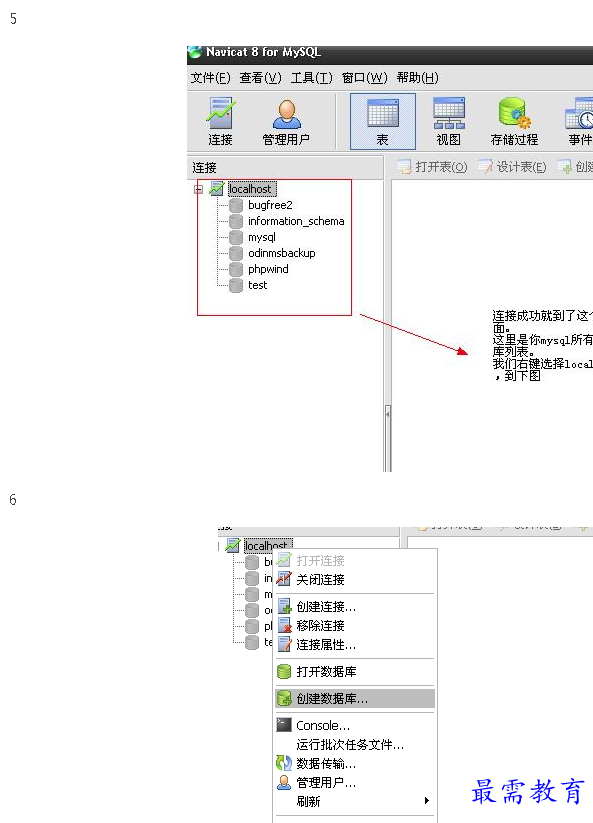
Task: Choose 打开数据库 in the context menu
Action: click(x=355, y=672)
